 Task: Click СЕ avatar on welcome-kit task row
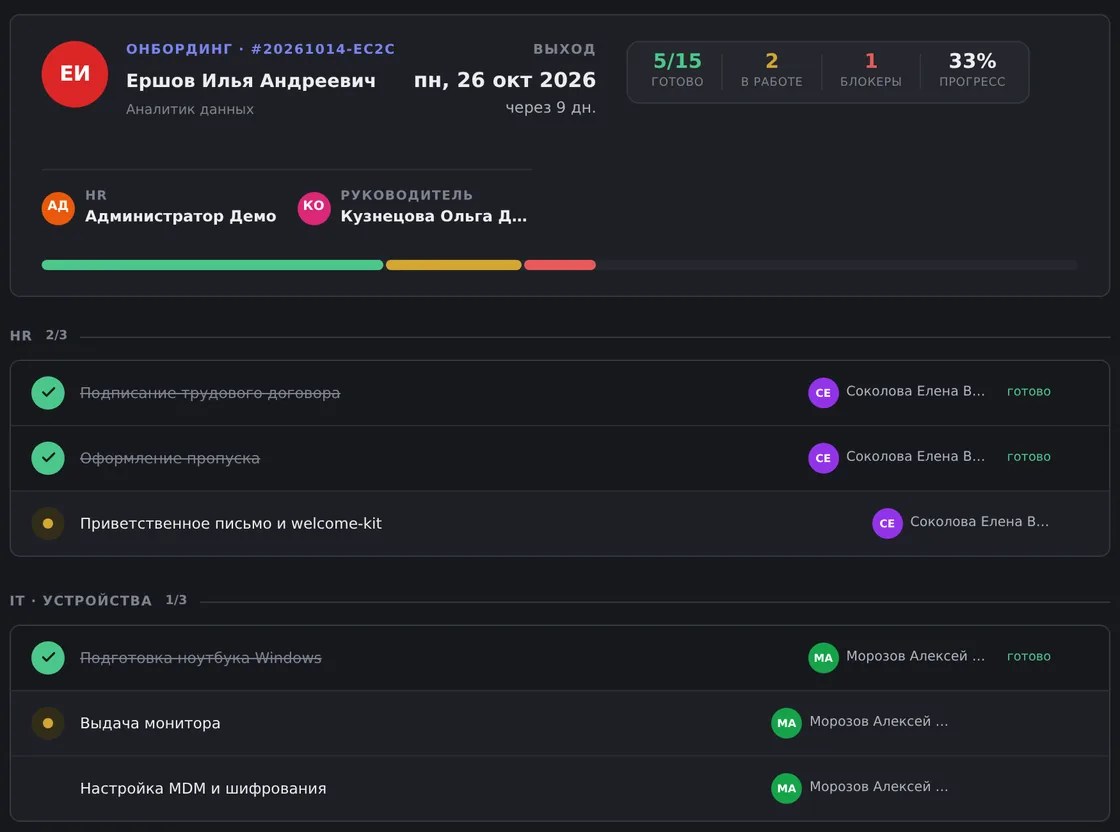tap(887, 523)
